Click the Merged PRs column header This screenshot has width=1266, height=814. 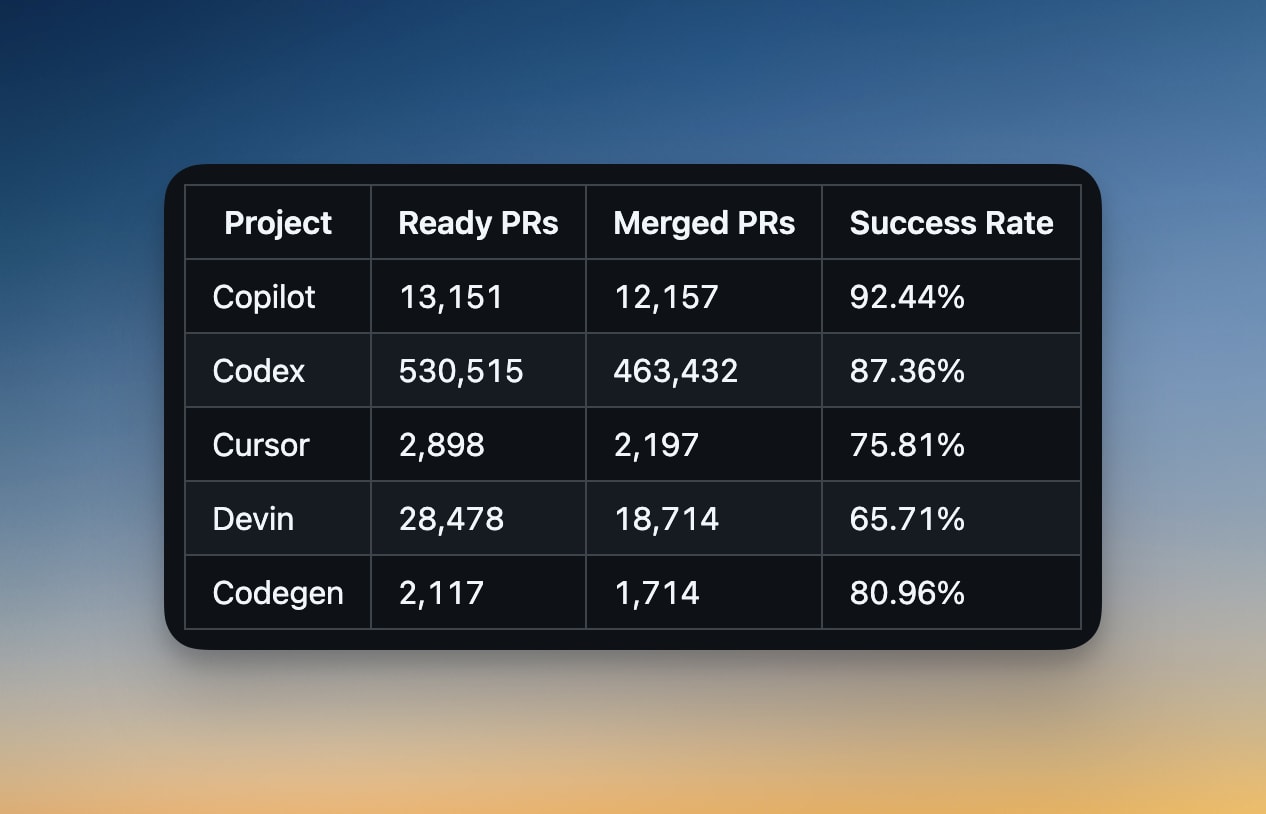tap(704, 222)
